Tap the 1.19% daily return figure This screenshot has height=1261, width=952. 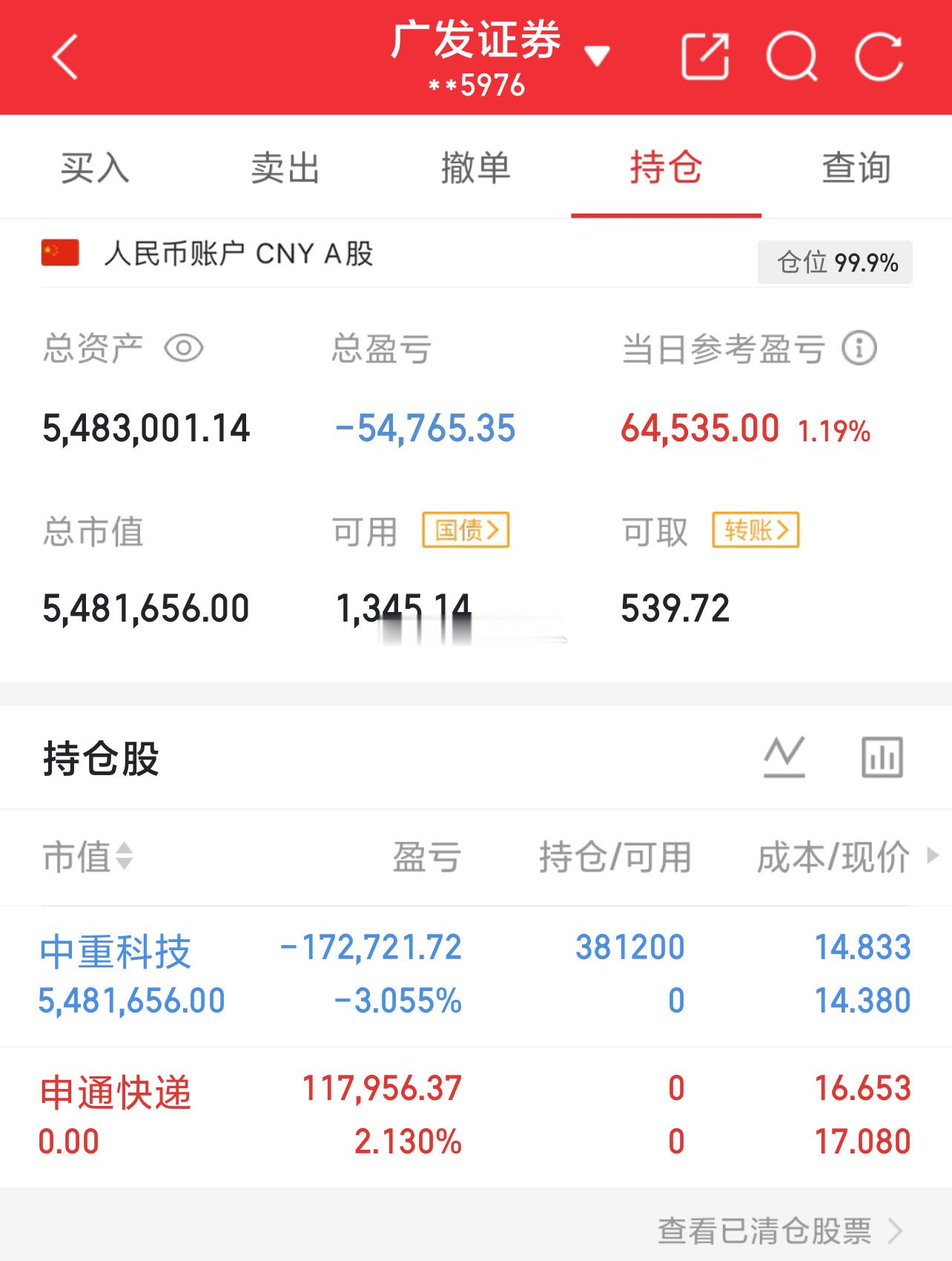point(834,431)
